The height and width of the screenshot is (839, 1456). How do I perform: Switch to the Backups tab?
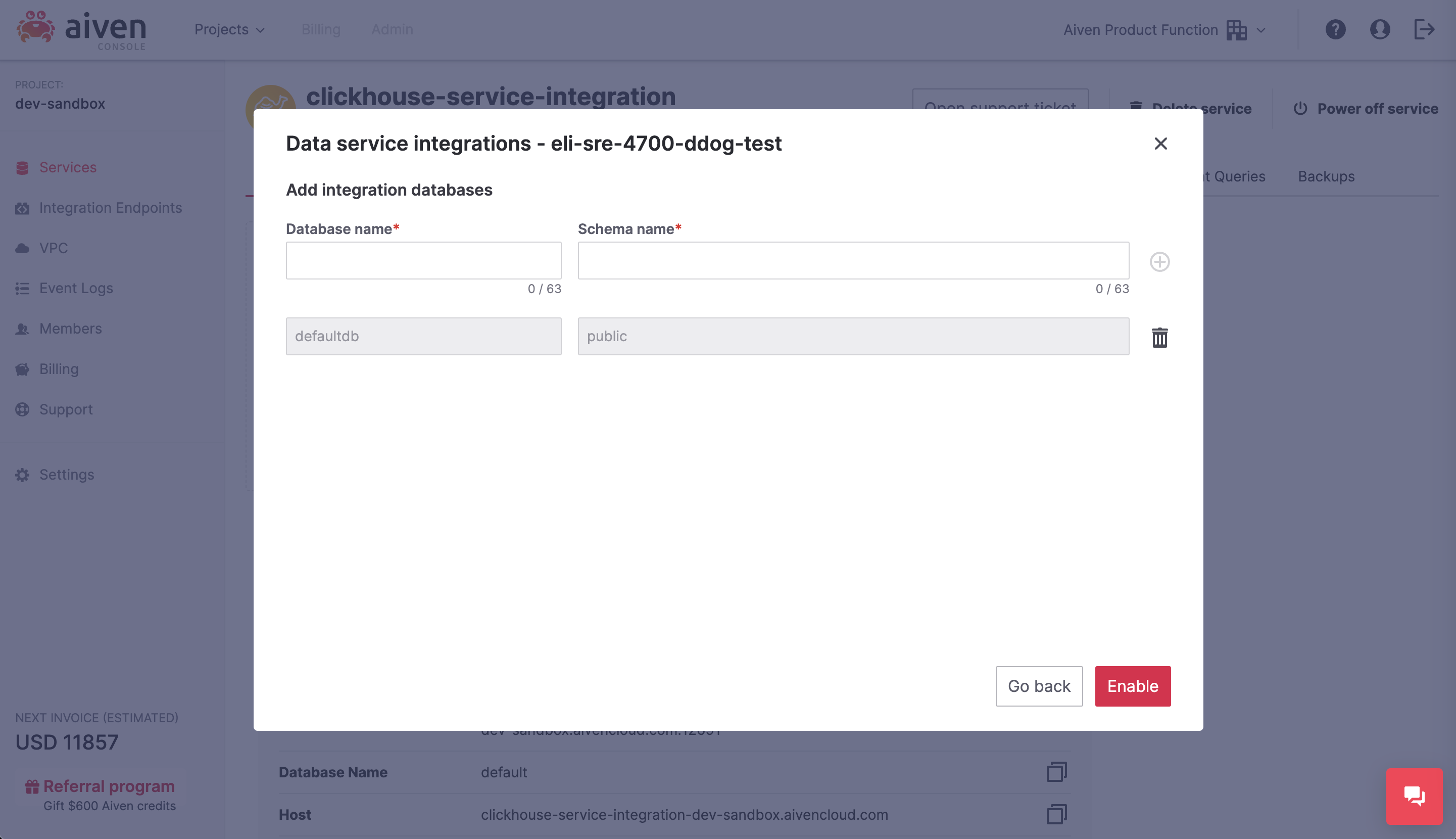[x=1326, y=176]
